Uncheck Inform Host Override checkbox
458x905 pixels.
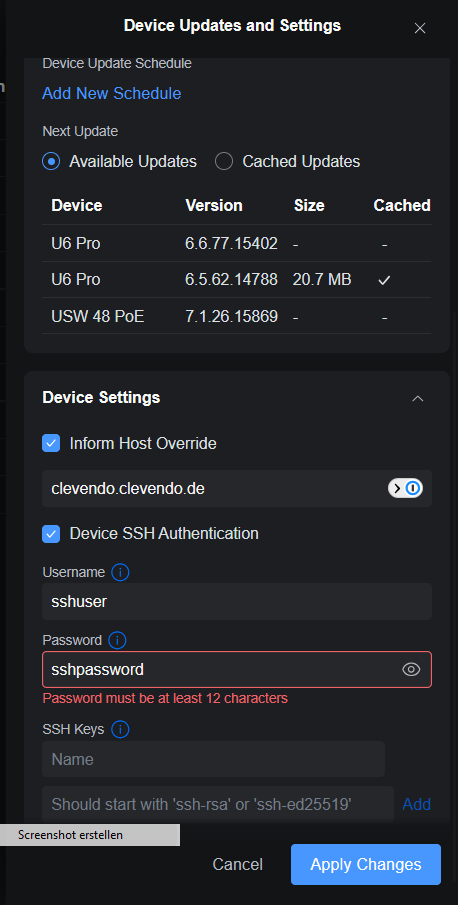(x=51, y=443)
